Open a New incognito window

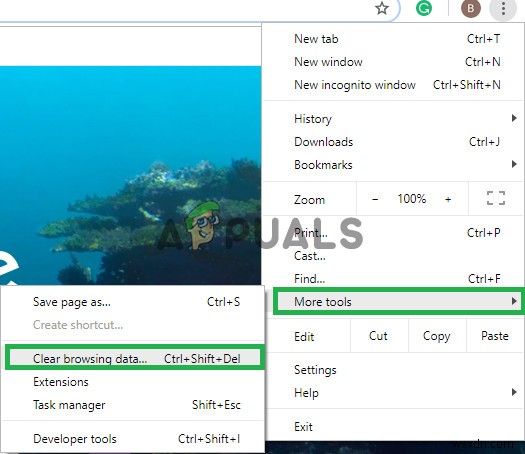click(393, 85)
